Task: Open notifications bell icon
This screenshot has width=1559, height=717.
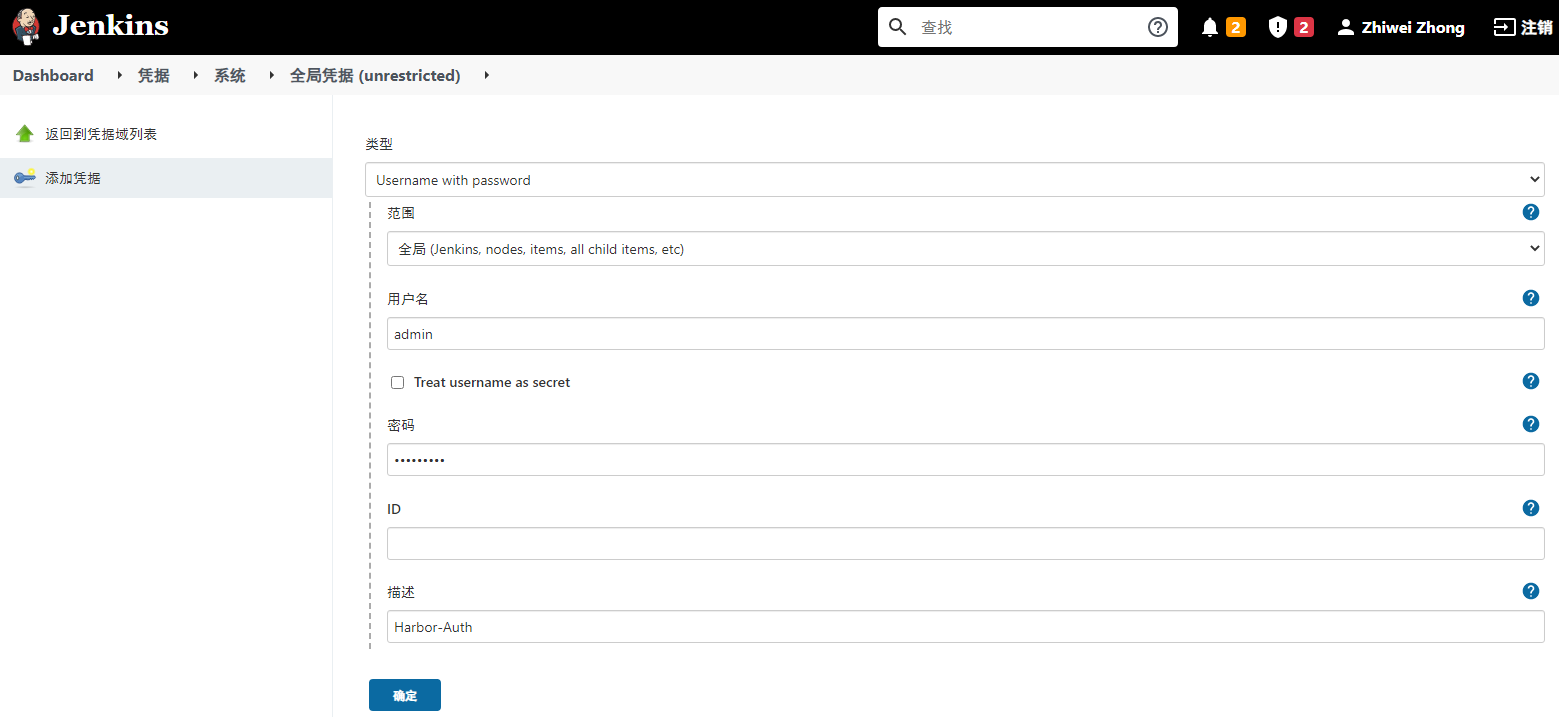Action: click(x=1210, y=27)
